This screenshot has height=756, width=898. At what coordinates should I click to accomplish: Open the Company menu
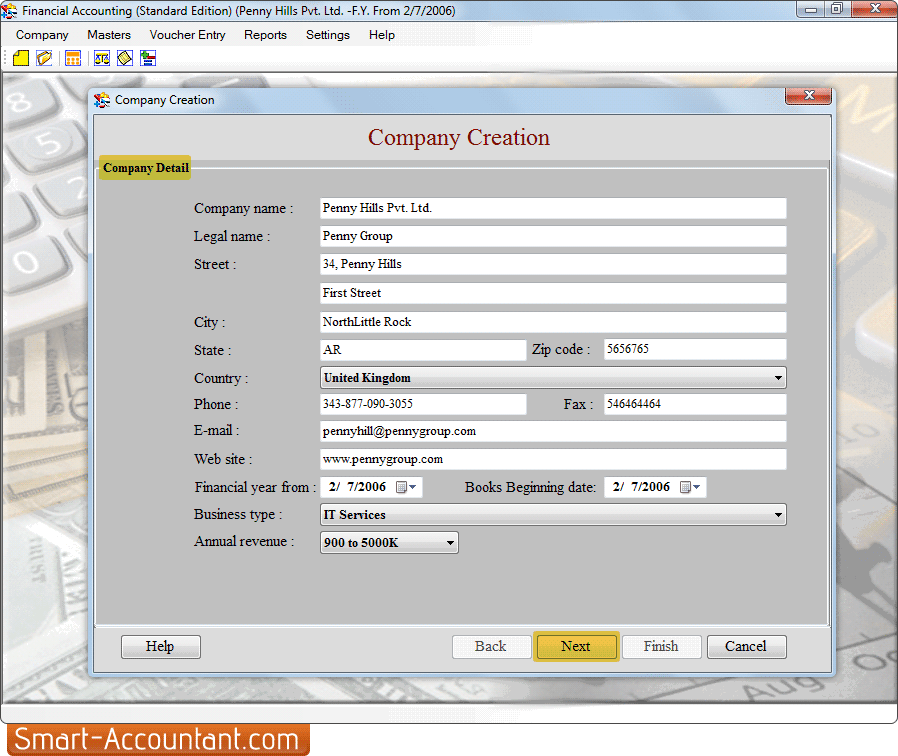42,35
